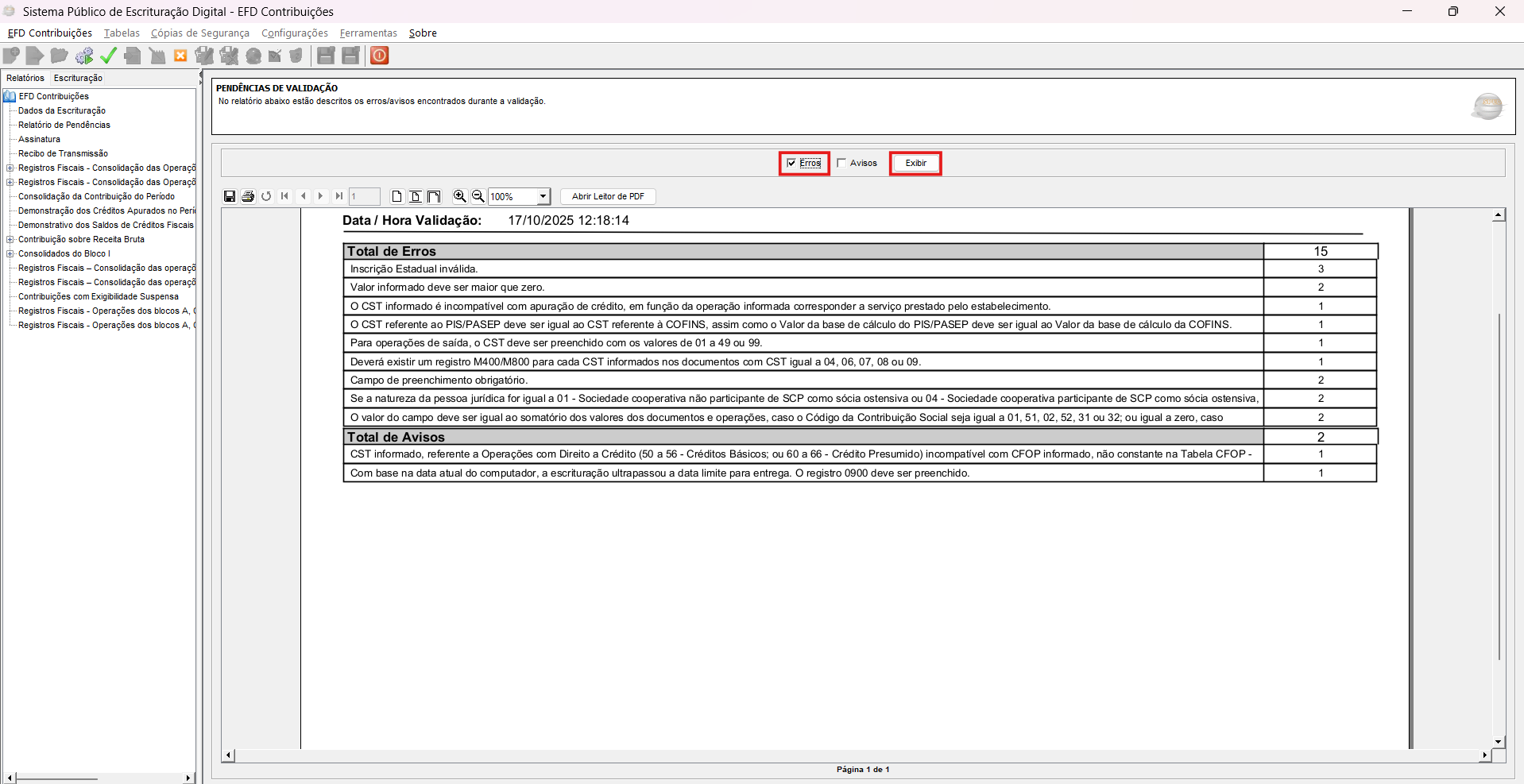Viewport: 1524px width, 784px height.
Task: Click the envelope with checkmark toolbar icon
Action: pos(275,56)
